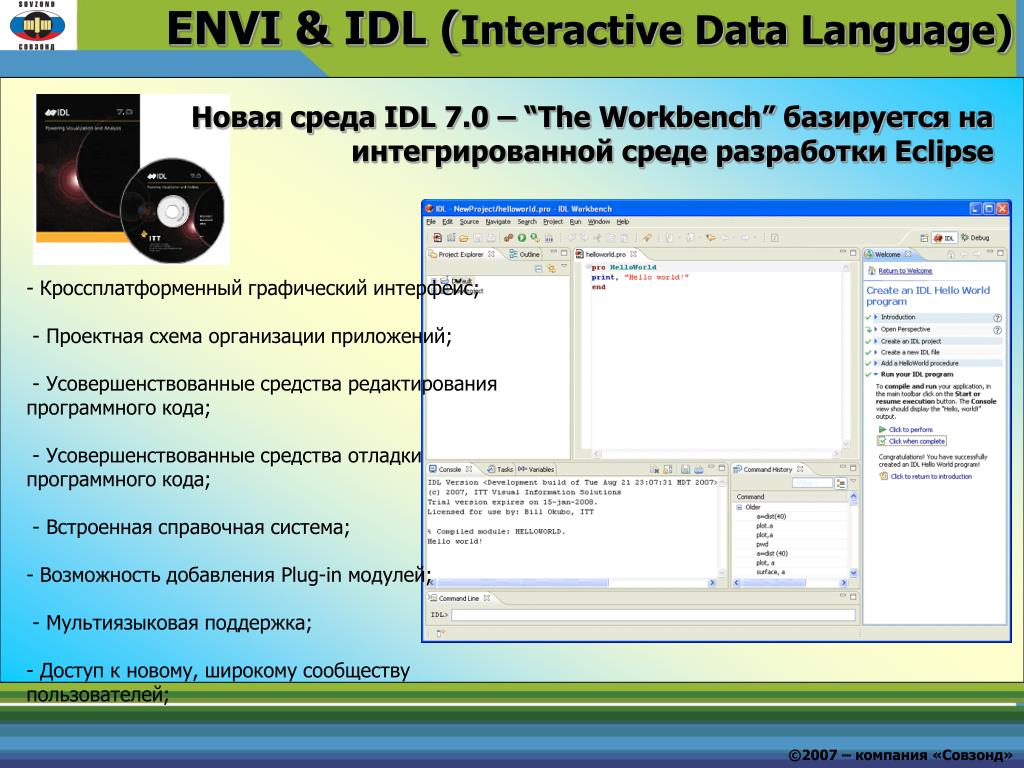
Task: Maximize the editor area
Action: tap(852, 252)
